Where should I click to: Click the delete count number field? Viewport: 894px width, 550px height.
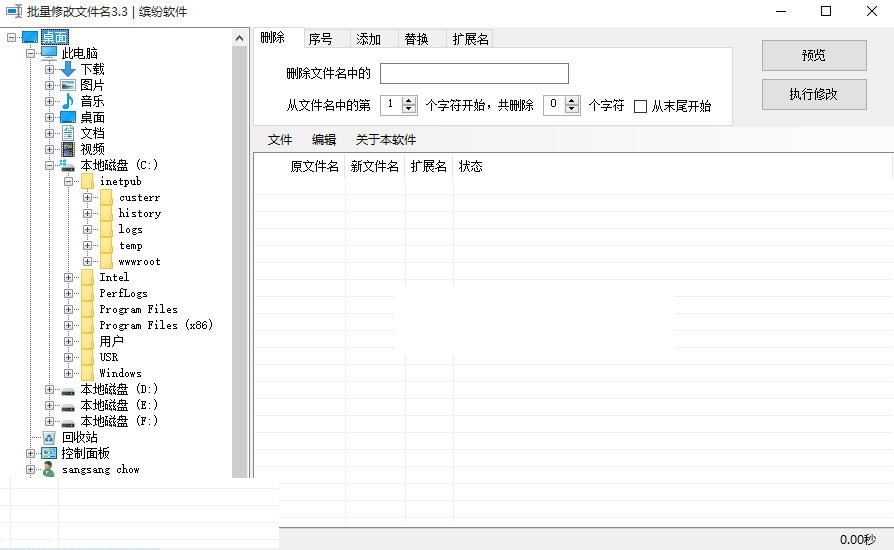(554, 105)
